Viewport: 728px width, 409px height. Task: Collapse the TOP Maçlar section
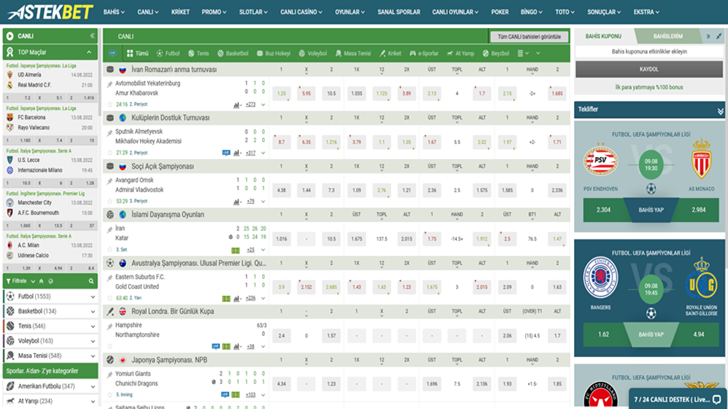pos(89,52)
